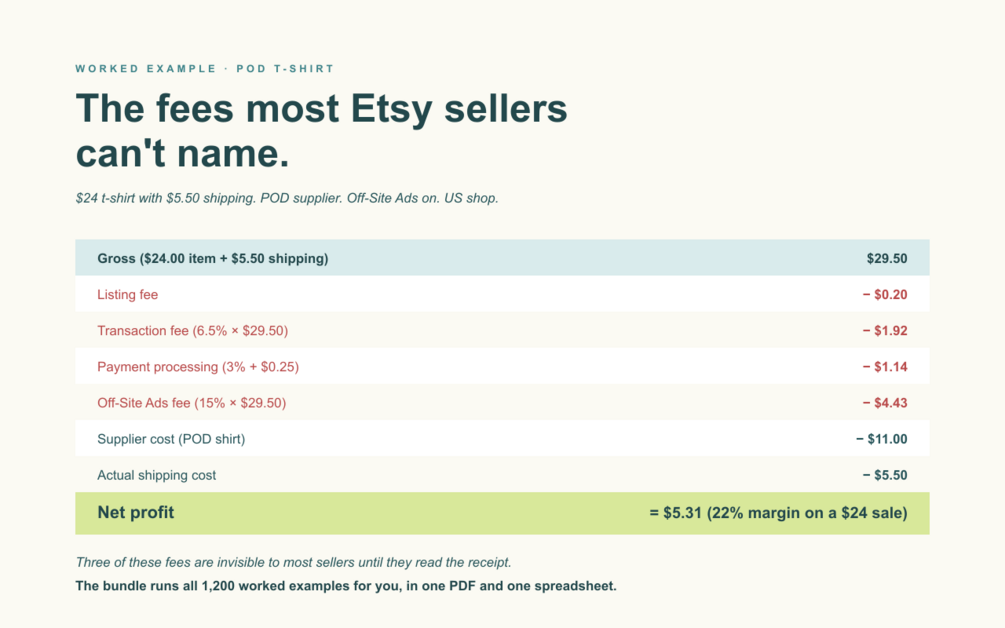Click the bundle 1,200 worked examples sentence
Screen dimensions: 1005x628
point(346,586)
